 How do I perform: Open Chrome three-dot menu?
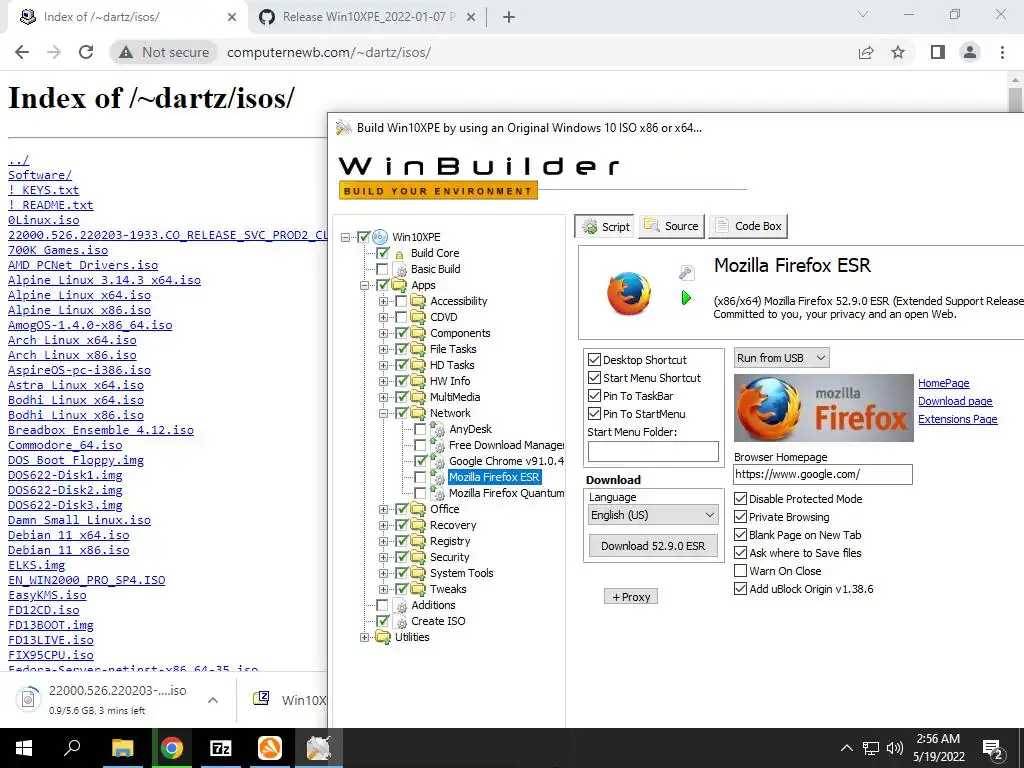[1002, 52]
